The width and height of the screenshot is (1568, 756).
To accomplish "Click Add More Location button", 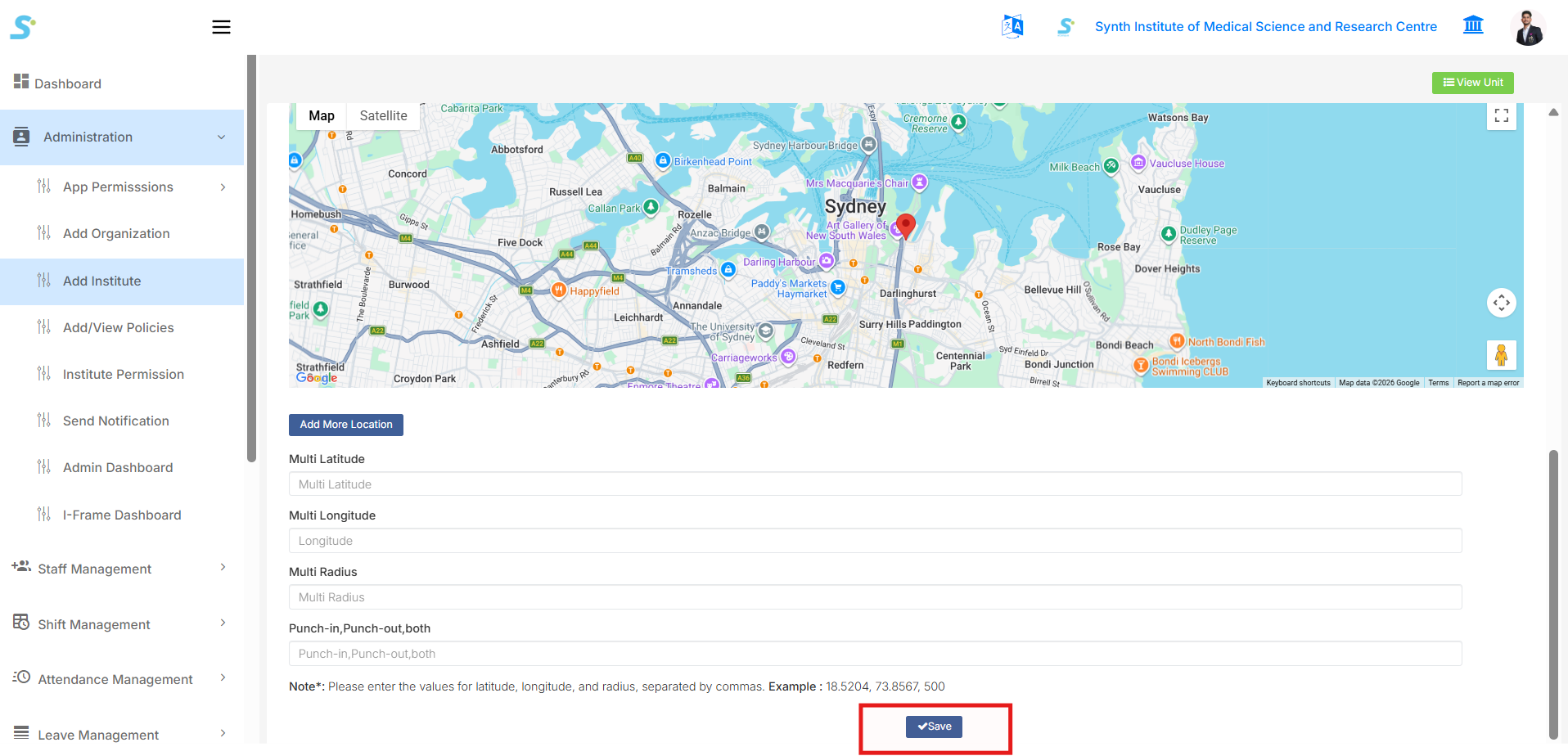I will tap(346, 425).
